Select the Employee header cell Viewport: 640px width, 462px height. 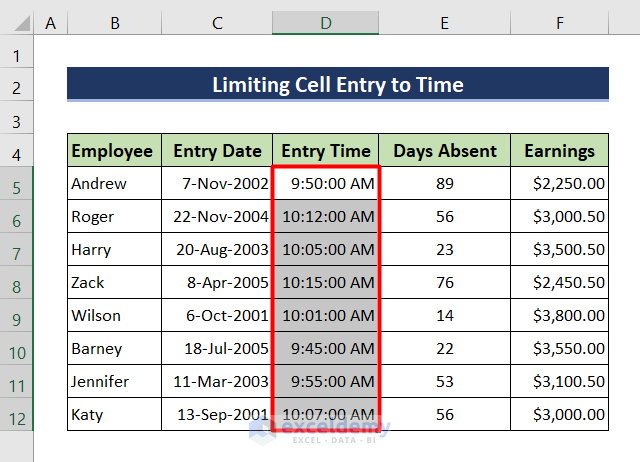pyautogui.click(x=114, y=151)
